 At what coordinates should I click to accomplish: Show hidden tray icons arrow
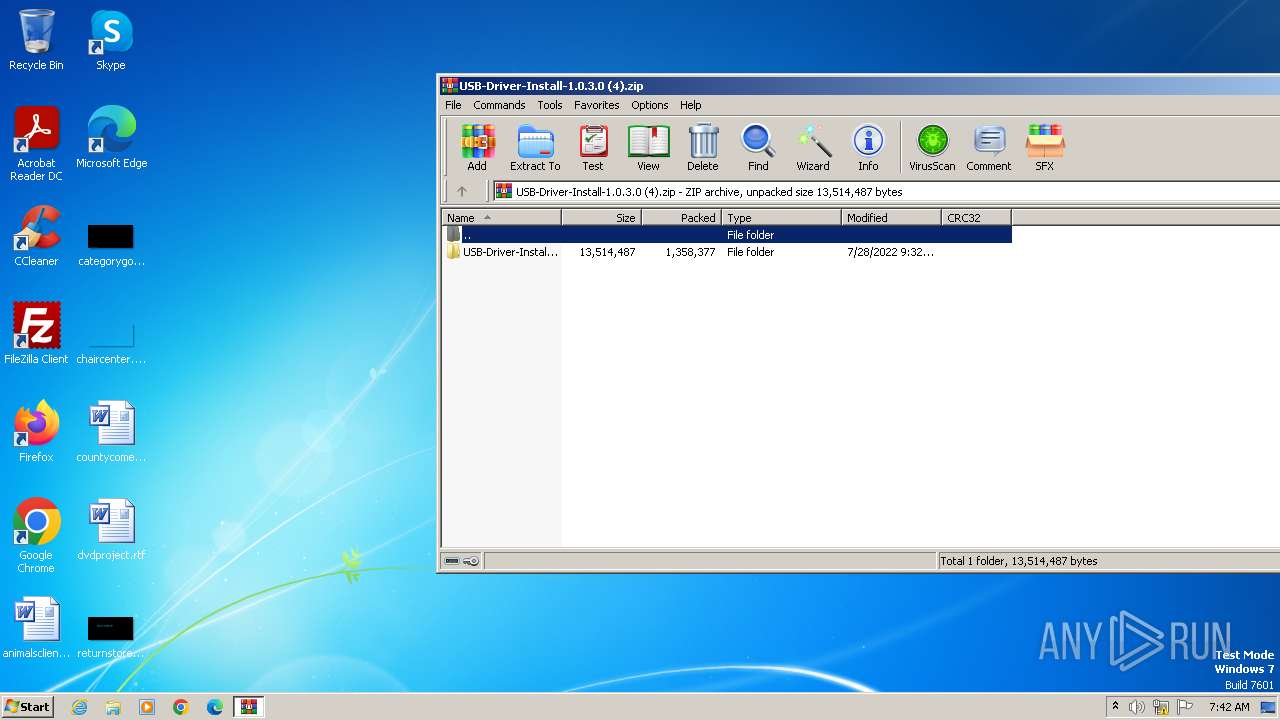[1115, 707]
